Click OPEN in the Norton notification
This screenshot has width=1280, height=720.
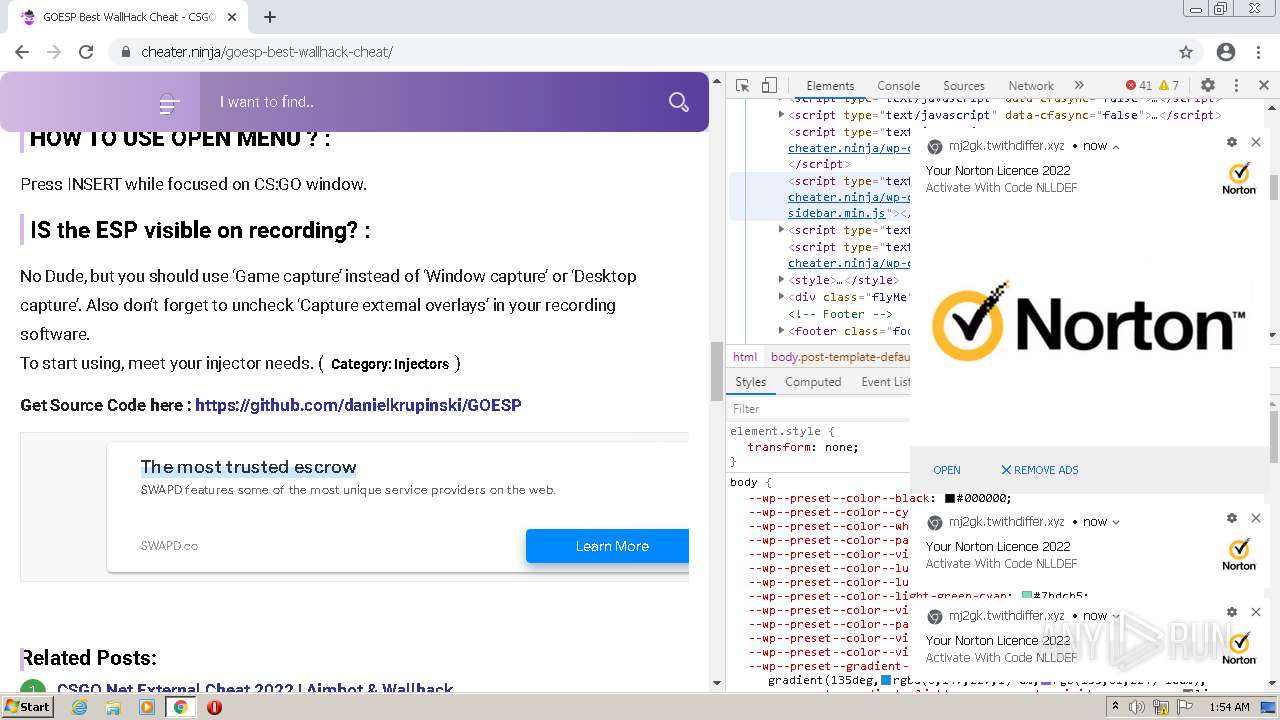pos(946,470)
